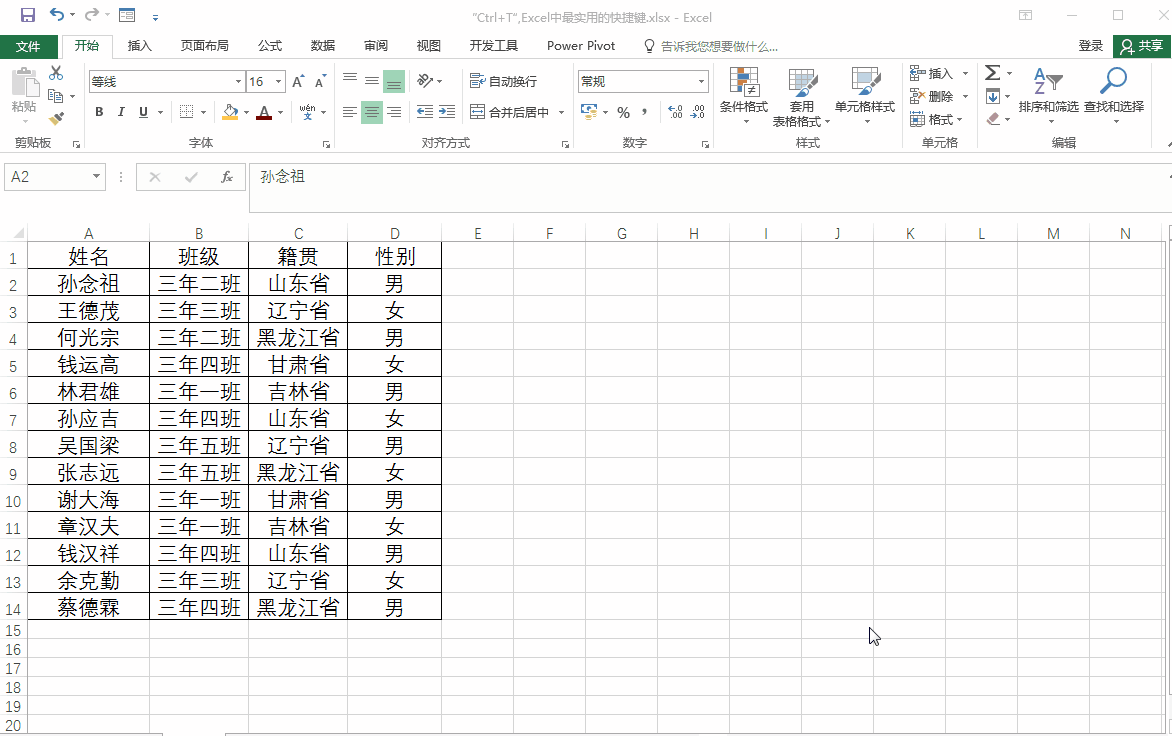The height and width of the screenshot is (736, 1172).
Task: Click the AutoSum sigma icon
Action: 993,72
